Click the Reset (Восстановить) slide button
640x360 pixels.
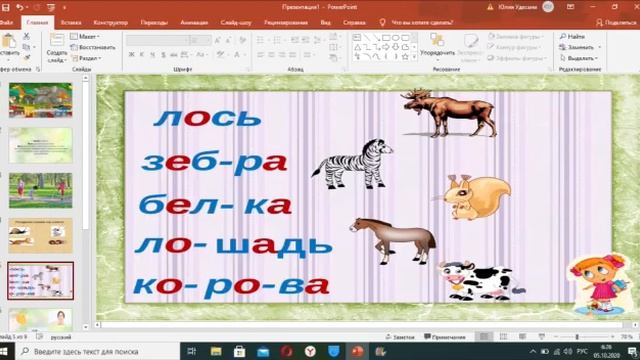[93, 47]
